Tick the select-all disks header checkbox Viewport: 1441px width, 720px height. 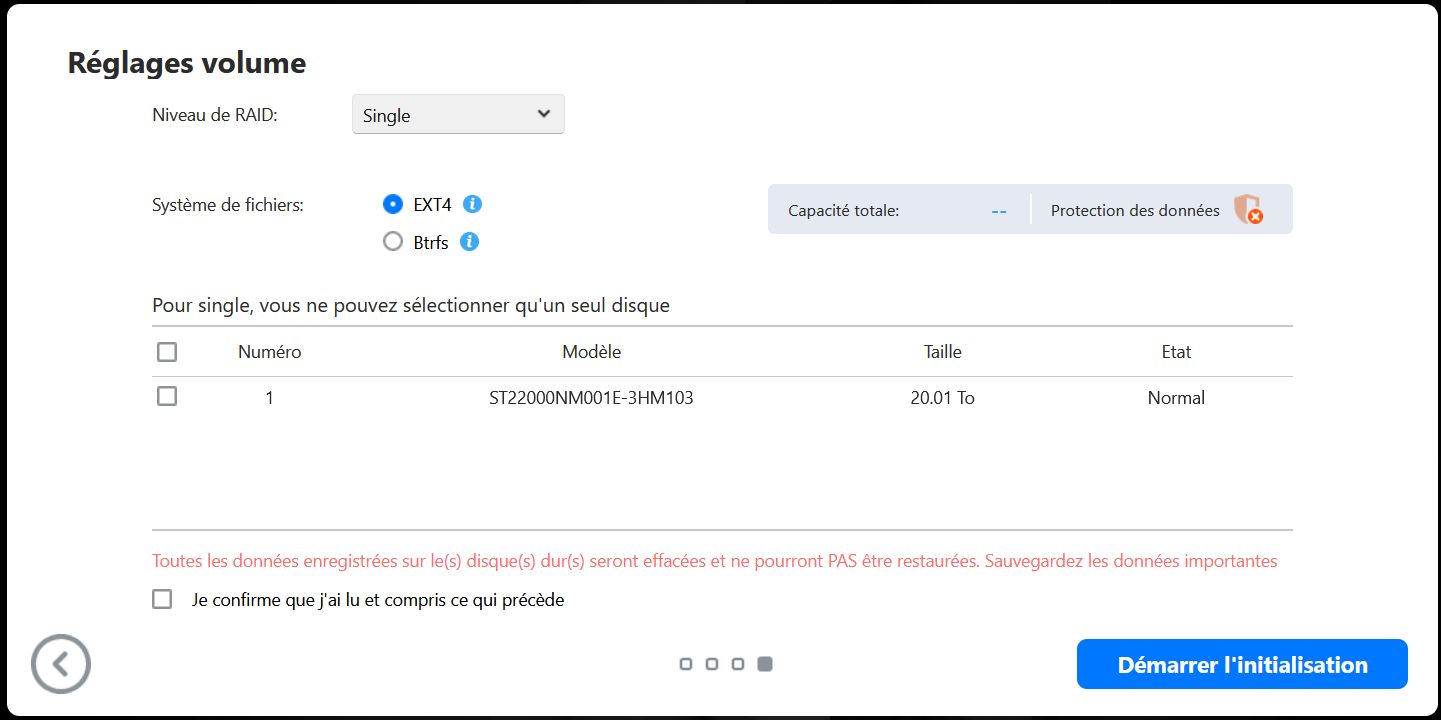pos(167,352)
